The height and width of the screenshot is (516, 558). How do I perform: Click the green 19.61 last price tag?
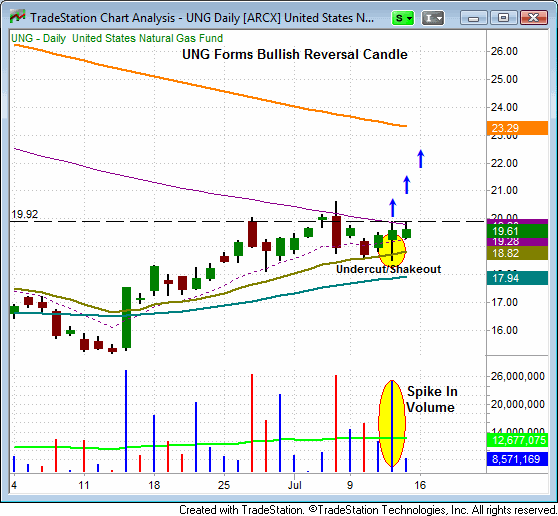point(517,231)
